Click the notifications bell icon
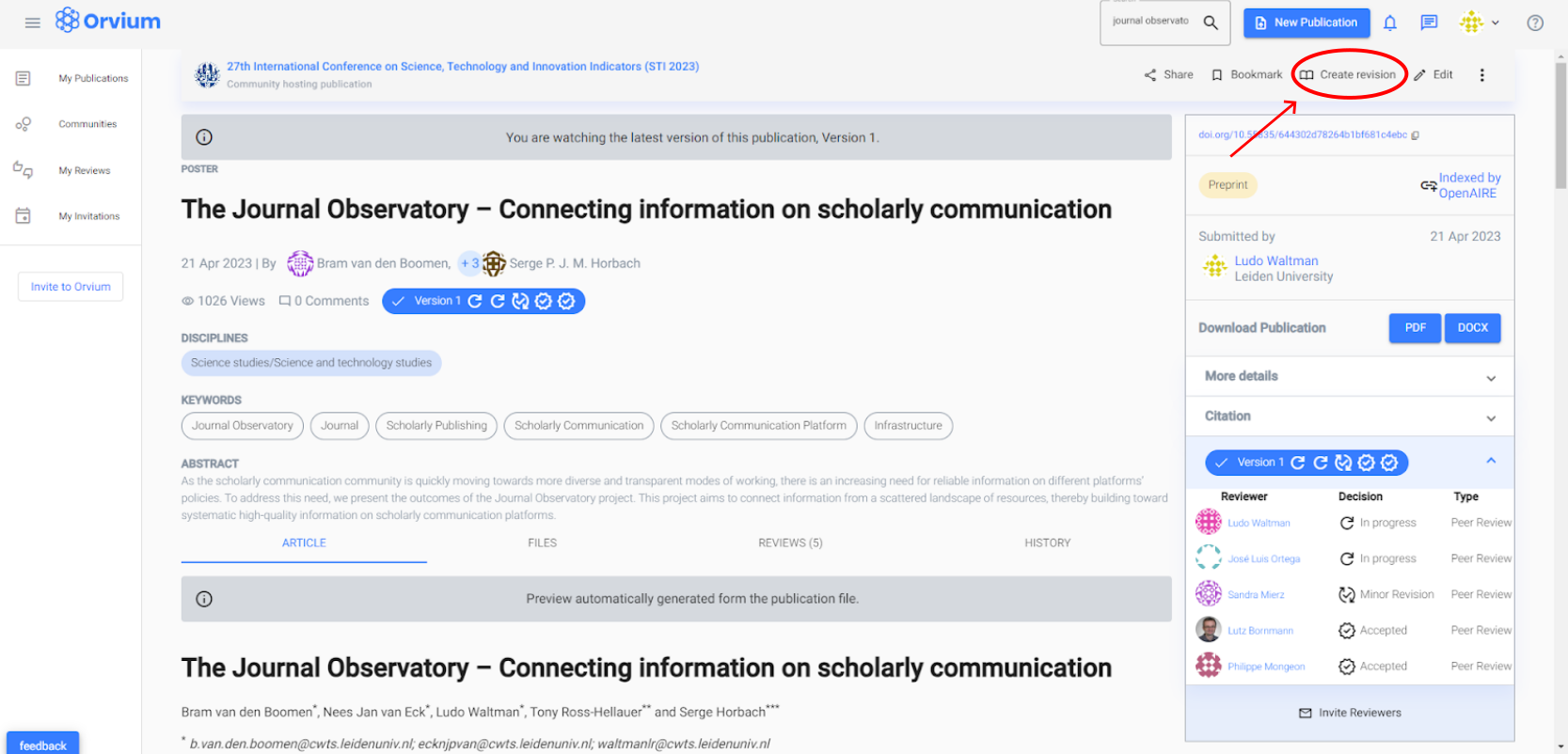 click(x=1389, y=23)
